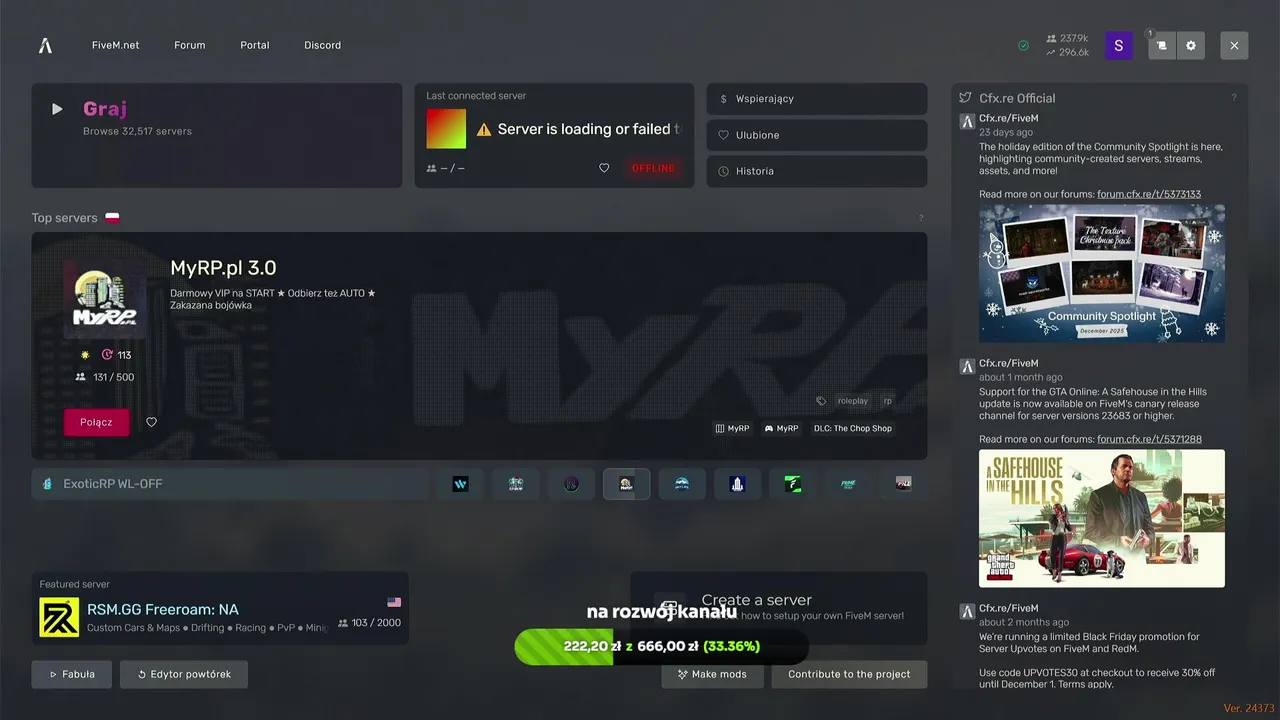The image size is (1280, 720).
Task: Click the rp tag on MyRP server
Action: click(887, 401)
